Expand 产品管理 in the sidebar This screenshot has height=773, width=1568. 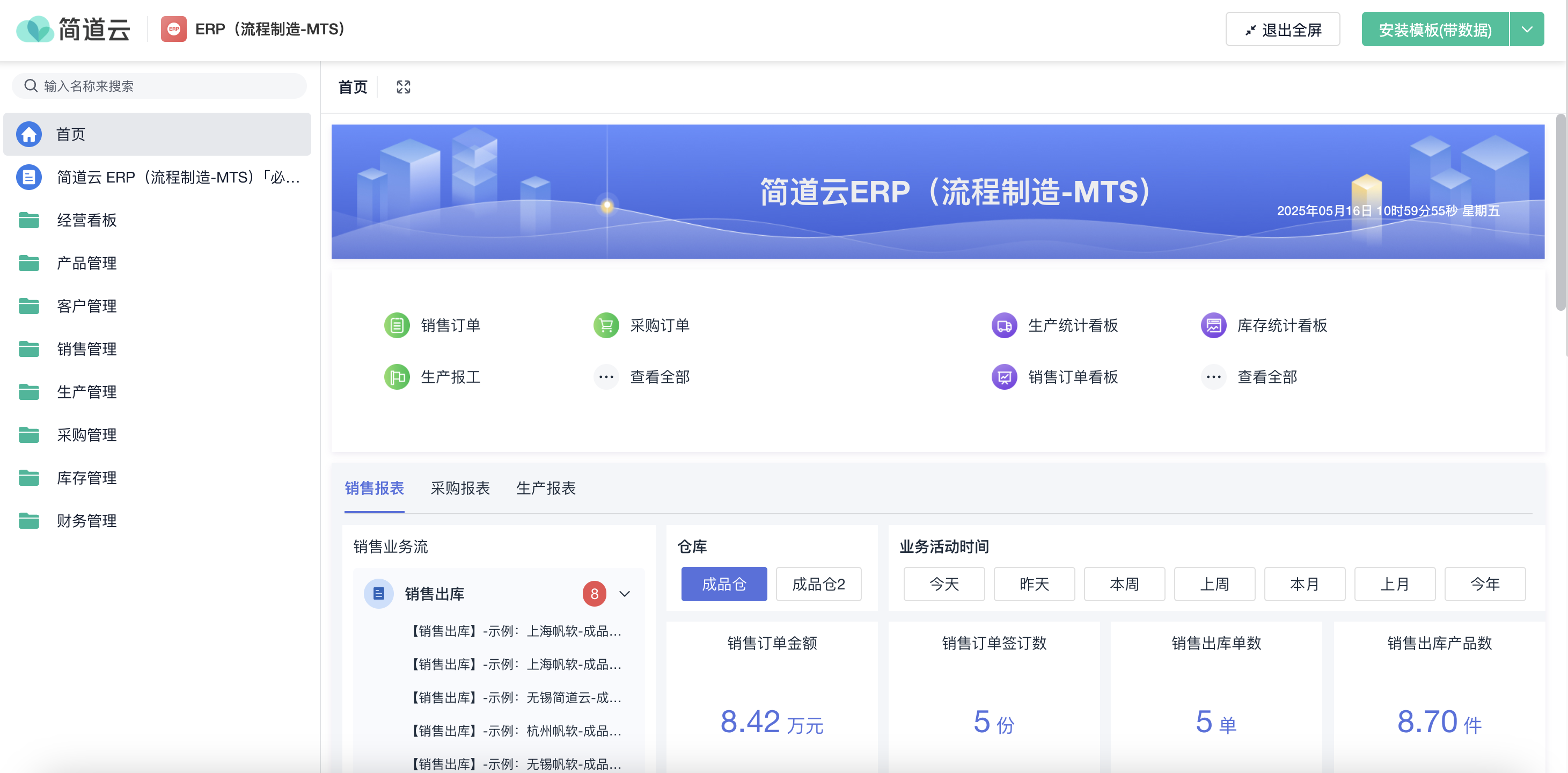(x=157, y=263)
